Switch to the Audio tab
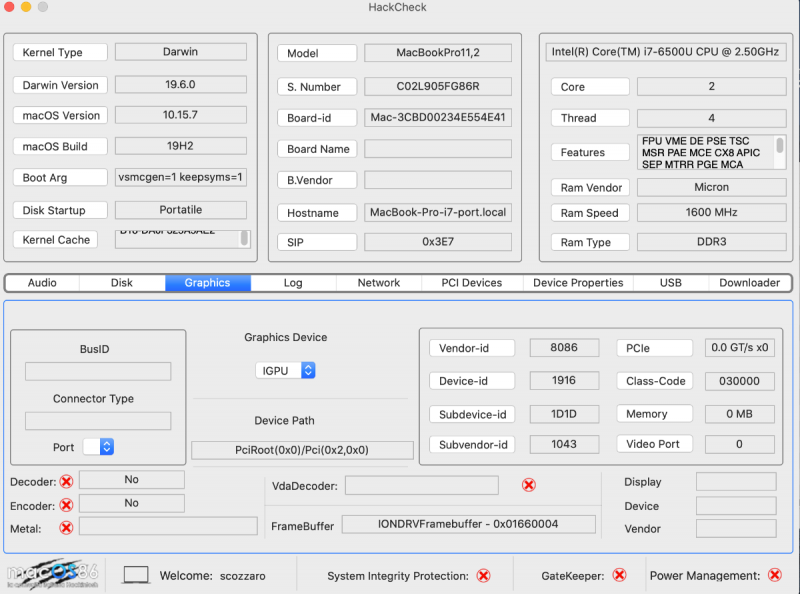The image size is (800, 594). coord(42,283)
